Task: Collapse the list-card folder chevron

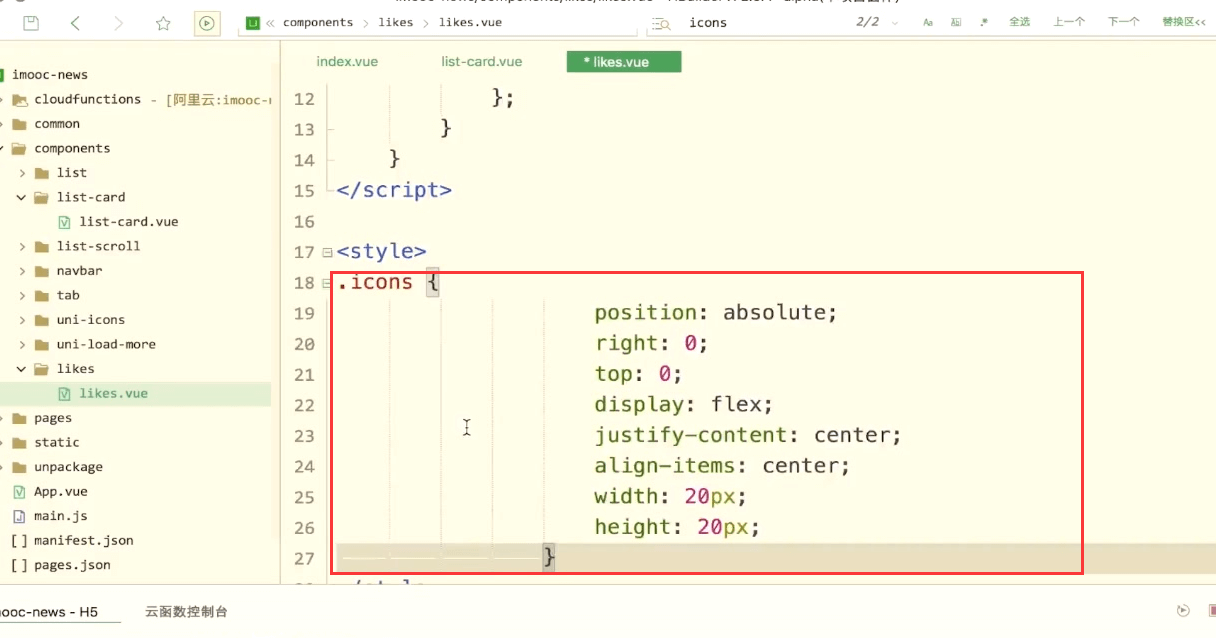Action: click(22, 198)
